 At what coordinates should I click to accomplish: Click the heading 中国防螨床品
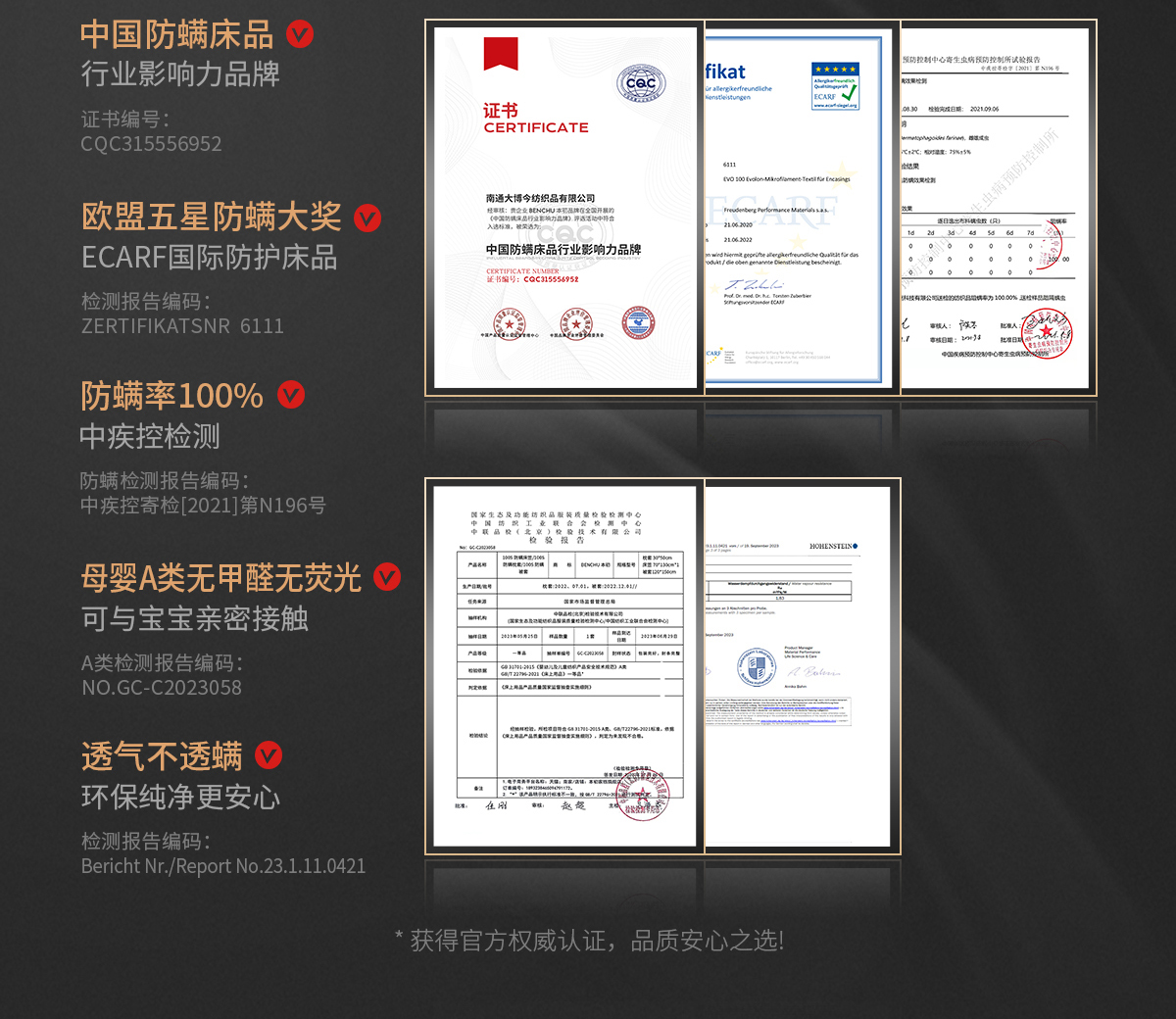177,35
